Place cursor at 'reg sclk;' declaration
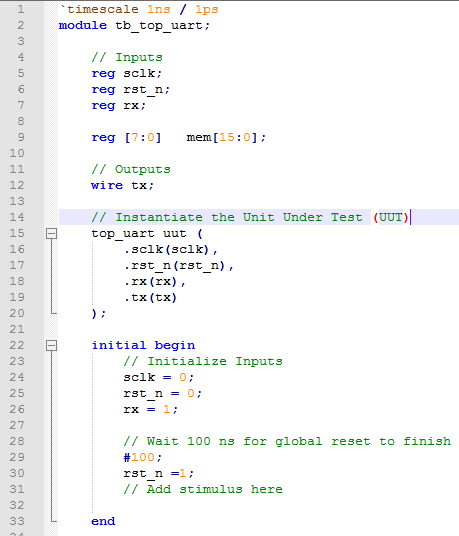This screenshot has width=459, height=536. (126, 73)
